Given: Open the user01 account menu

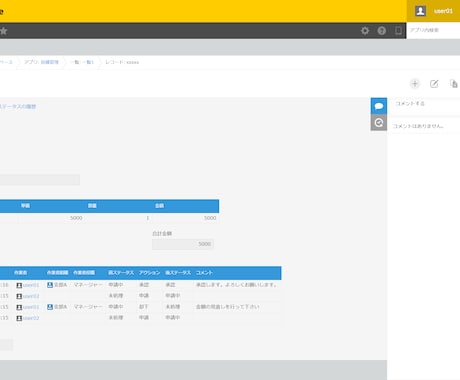Looking at the screenshot, I should (434, 11).
